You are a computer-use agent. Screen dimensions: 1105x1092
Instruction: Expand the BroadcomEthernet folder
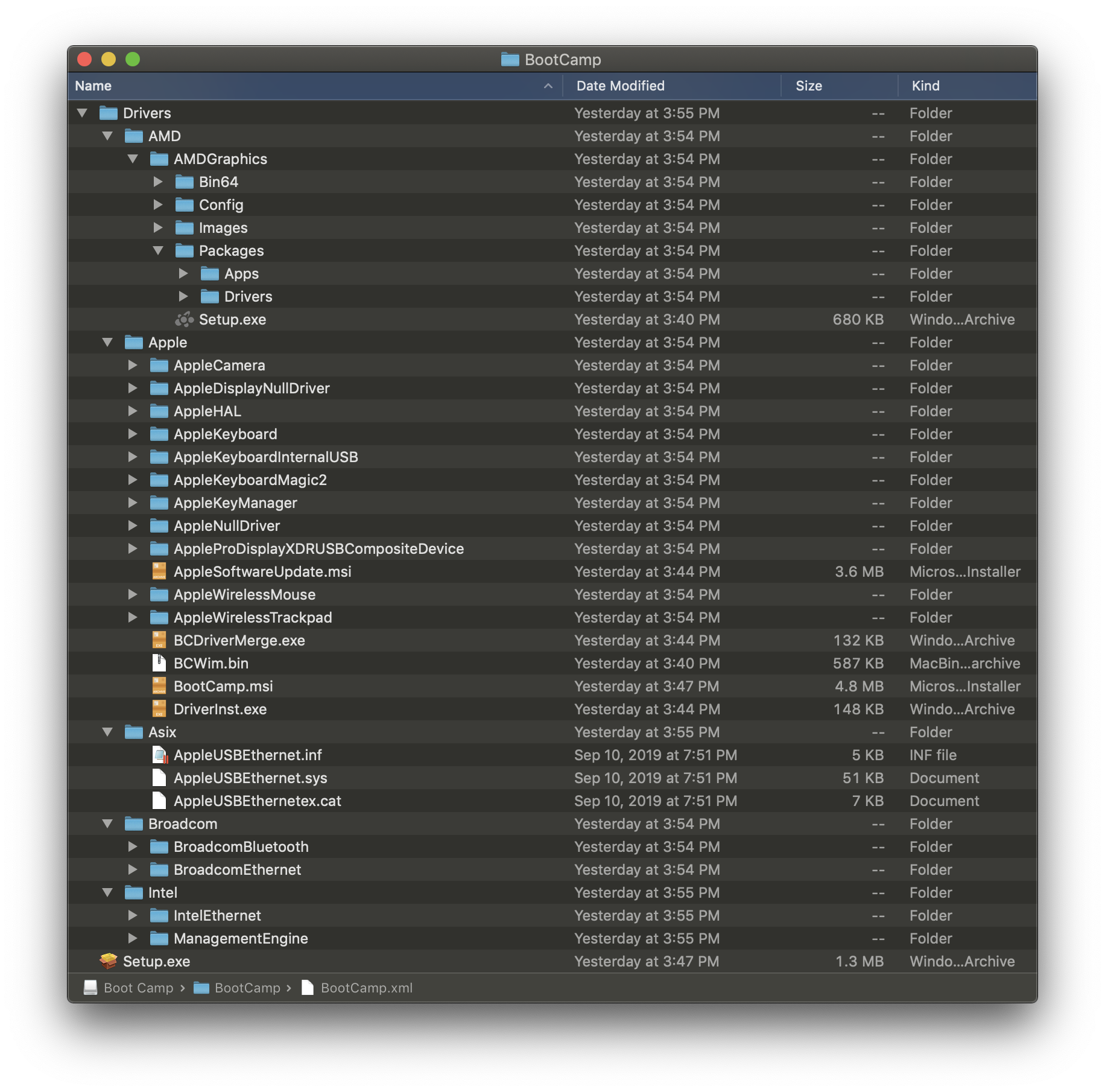133,869
